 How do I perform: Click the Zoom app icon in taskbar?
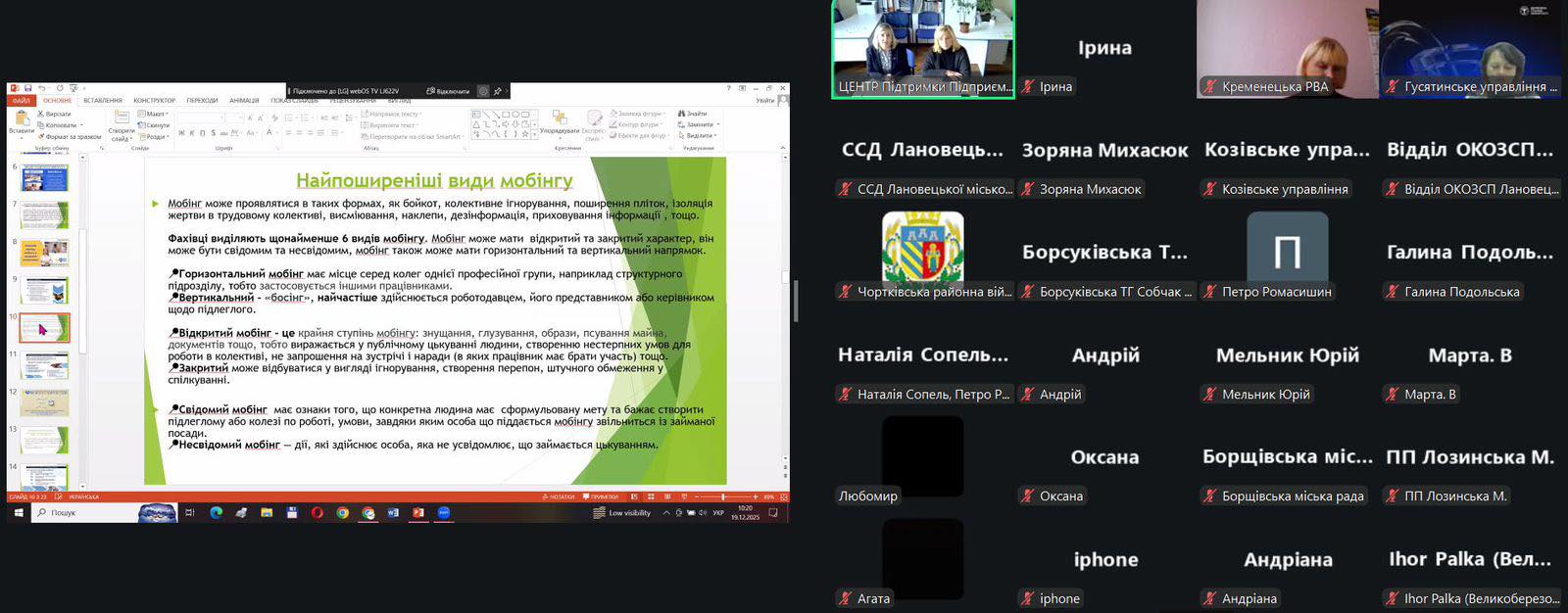[x=444, y=512]
